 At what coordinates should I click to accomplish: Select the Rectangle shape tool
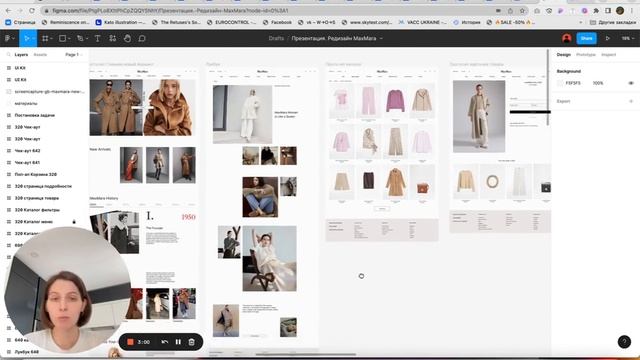click(x=62, y=38)
